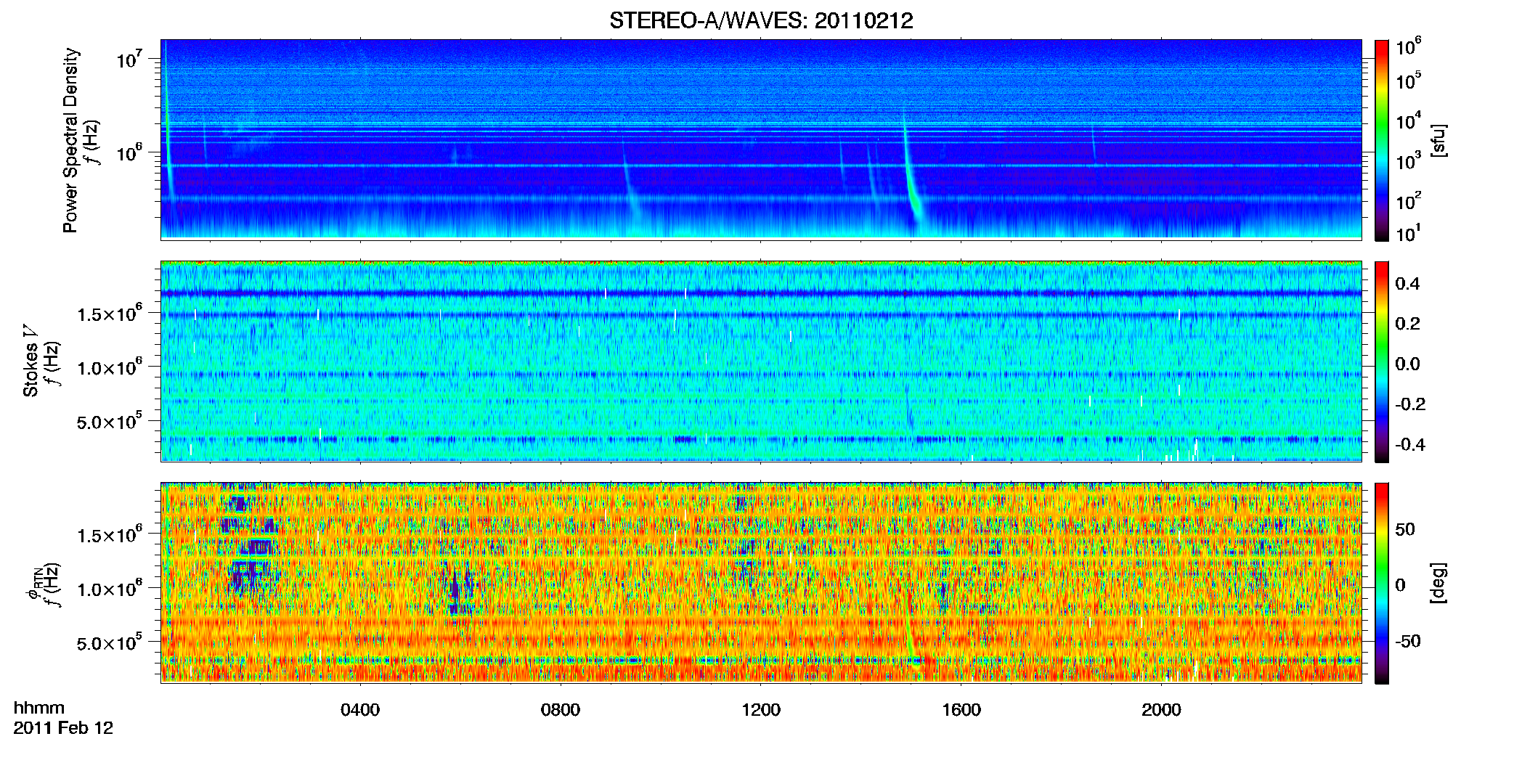Click the 1.0×10^6 tick on bottom panel
Viewport: 1522px width, 784px height.
click(110, 588)
